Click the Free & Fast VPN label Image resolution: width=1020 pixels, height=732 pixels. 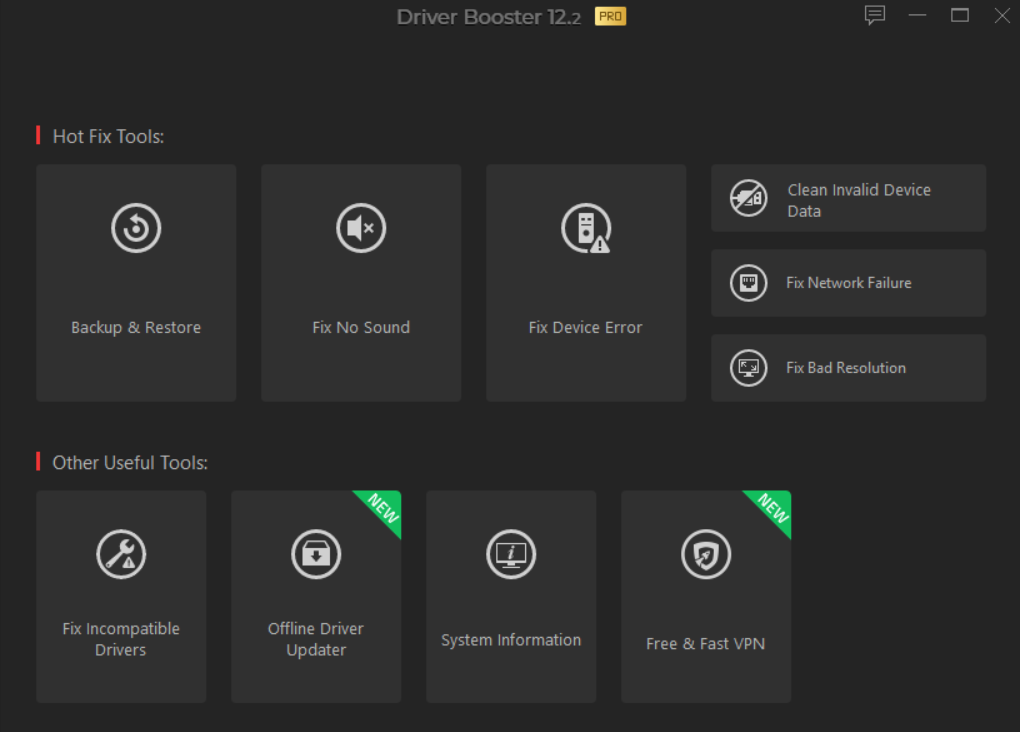pyautogui.click(x=706, y=644)
